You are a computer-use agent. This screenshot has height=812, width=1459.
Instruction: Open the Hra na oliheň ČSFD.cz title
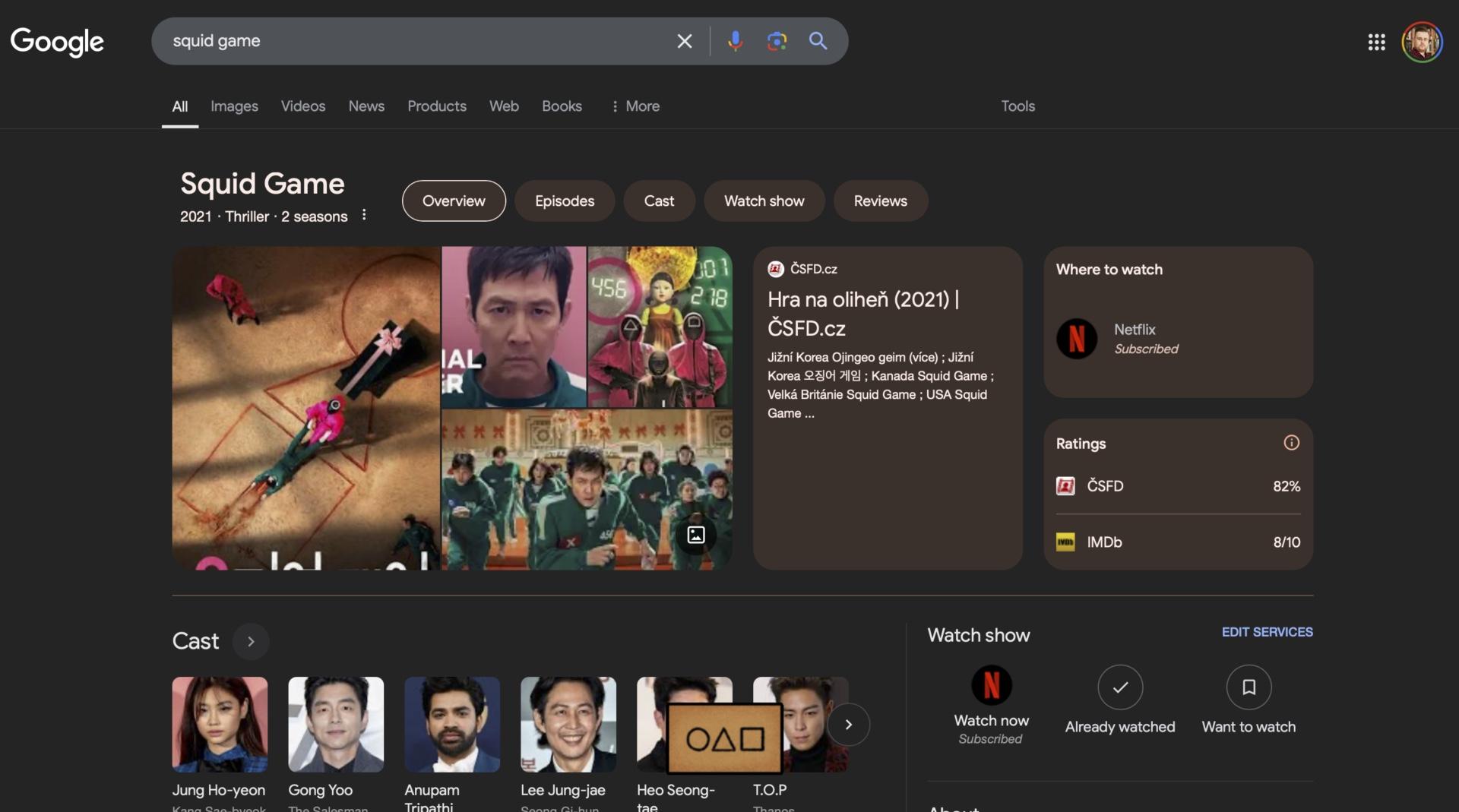(x=863, y=314)
